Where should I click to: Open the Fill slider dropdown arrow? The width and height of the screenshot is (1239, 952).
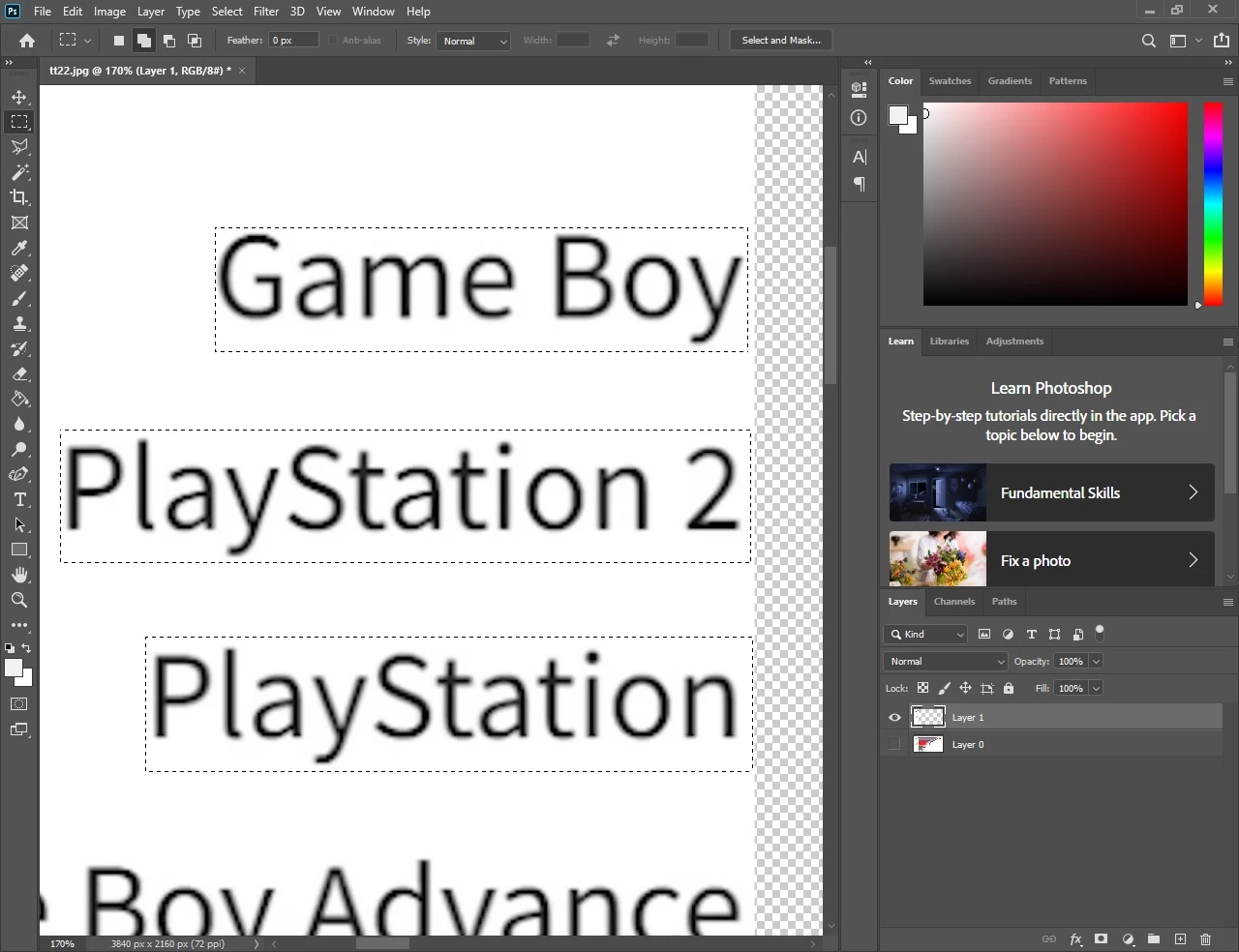point(1096,689)
